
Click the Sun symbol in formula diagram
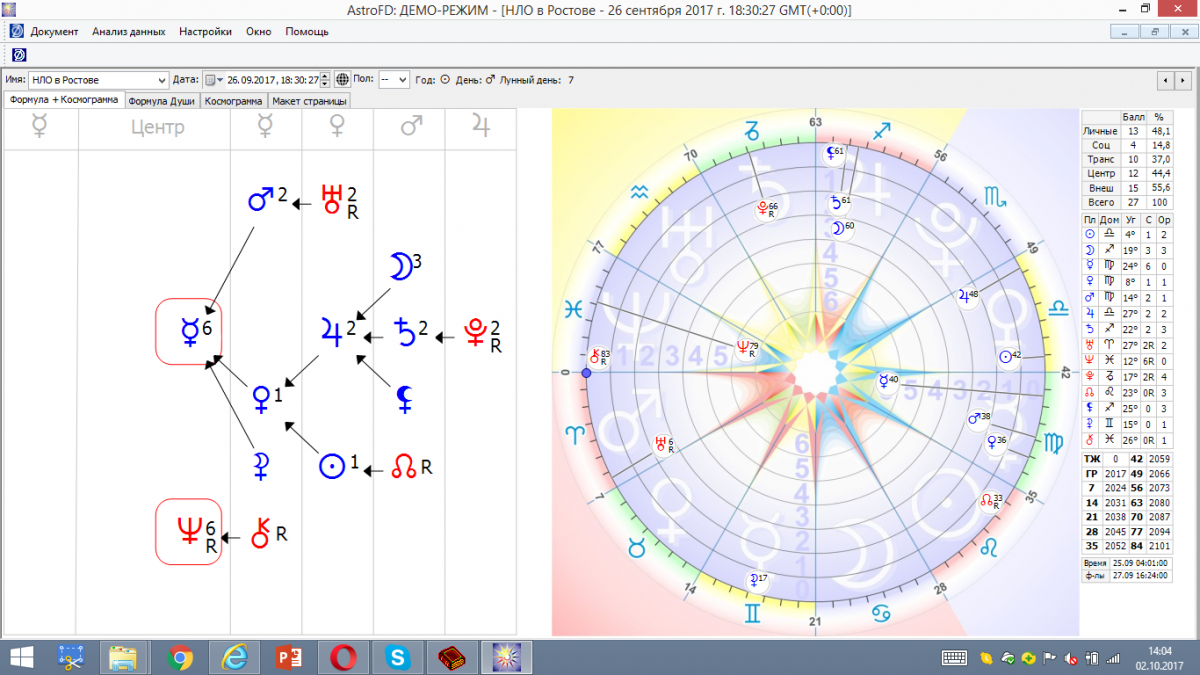(x=331, y=467)
